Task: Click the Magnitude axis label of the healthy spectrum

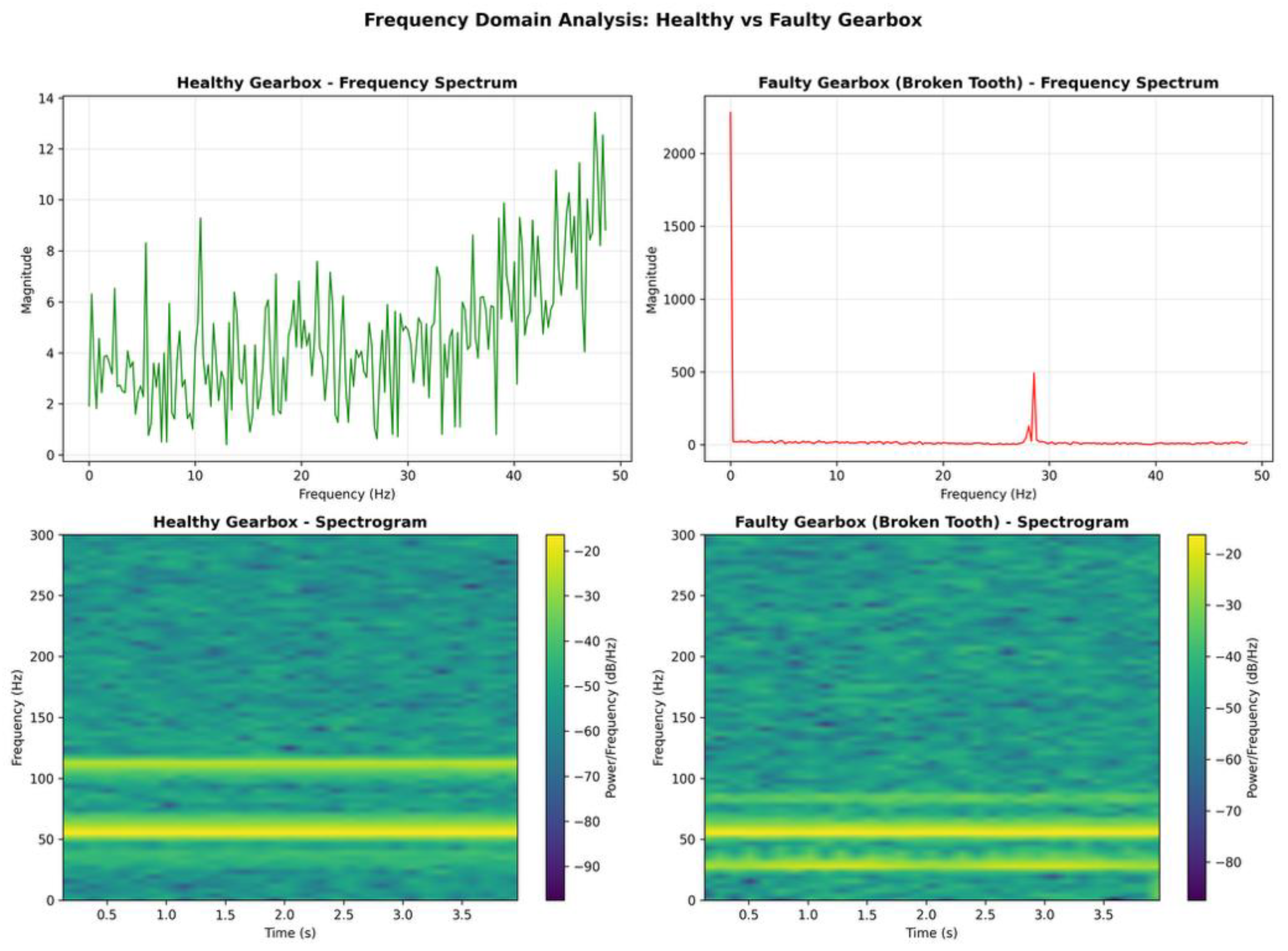Action: click(26, 280)
